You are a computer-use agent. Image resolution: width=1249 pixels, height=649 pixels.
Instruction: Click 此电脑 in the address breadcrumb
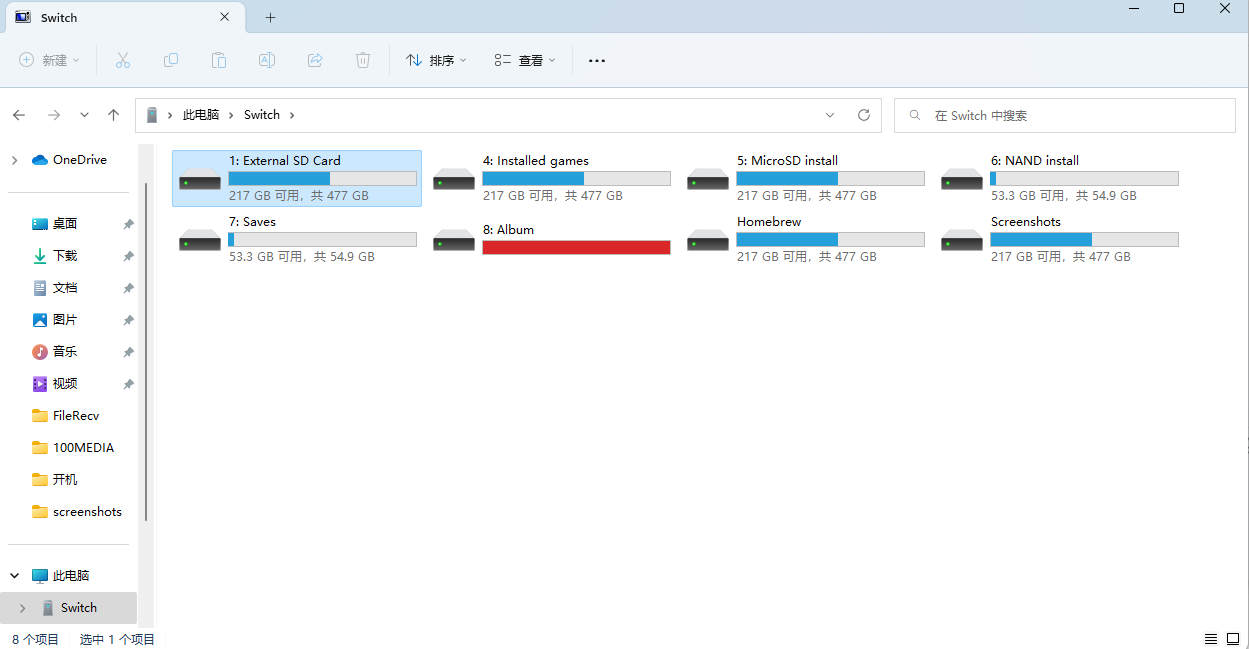(x=200, y=115)
